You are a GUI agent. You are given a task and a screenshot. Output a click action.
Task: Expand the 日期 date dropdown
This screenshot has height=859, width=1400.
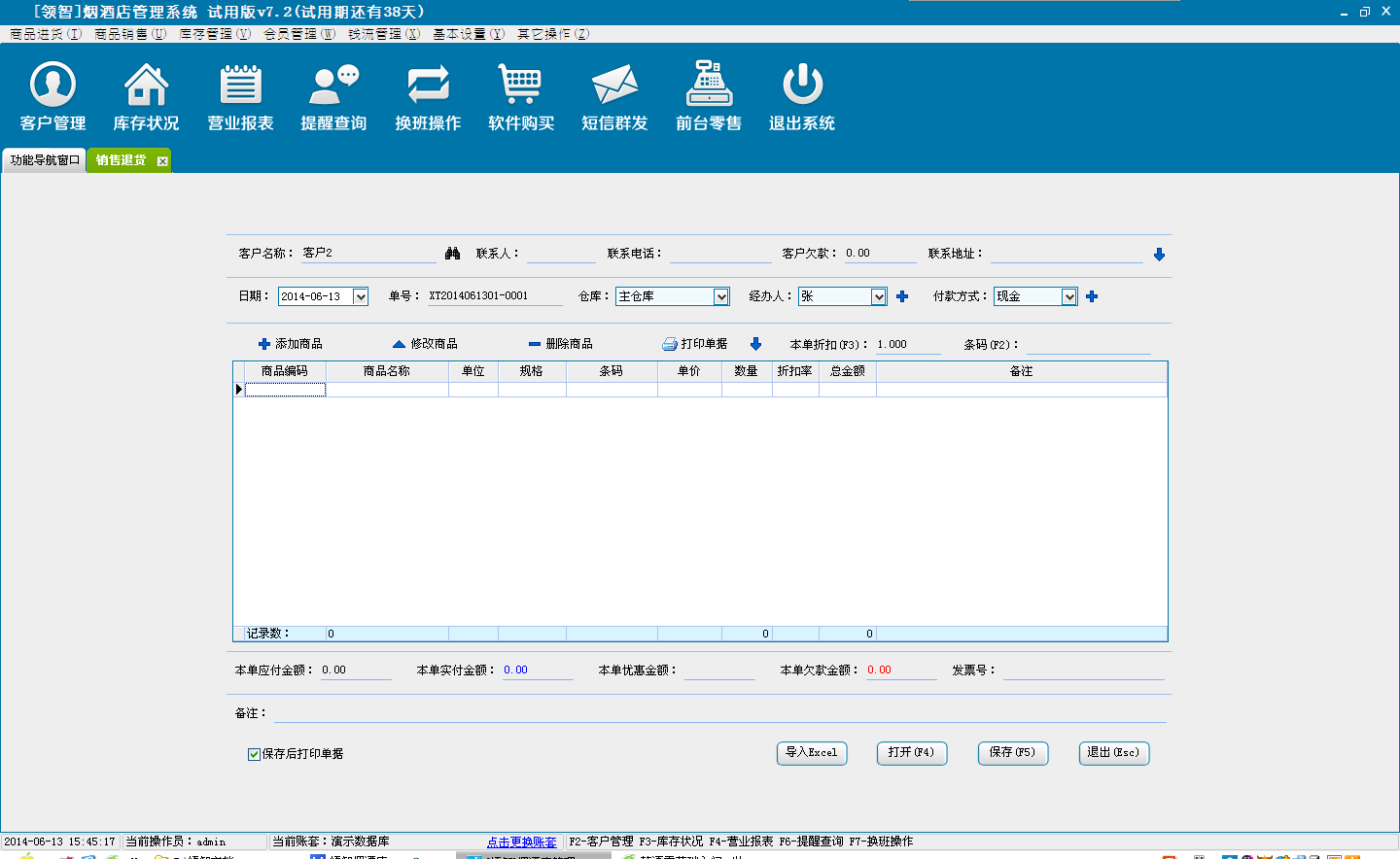point(360,296)
